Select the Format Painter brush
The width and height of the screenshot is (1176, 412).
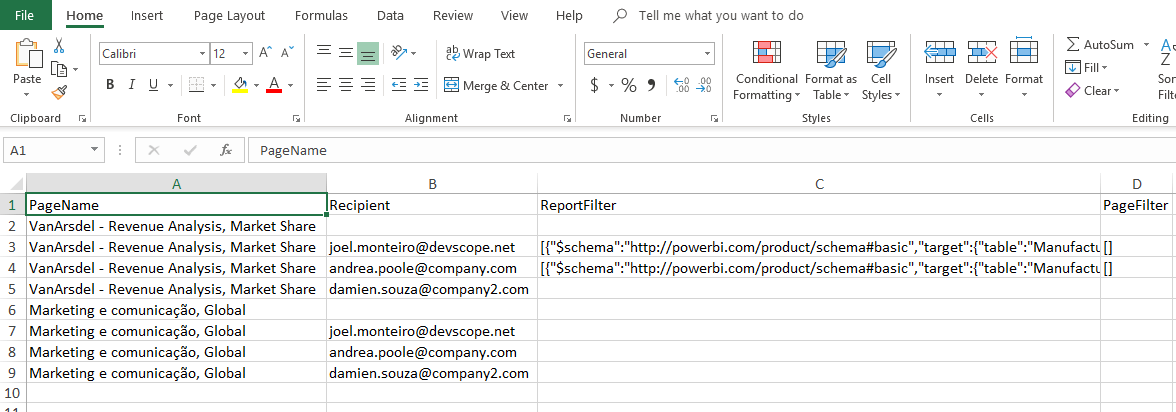pos(59,93)
